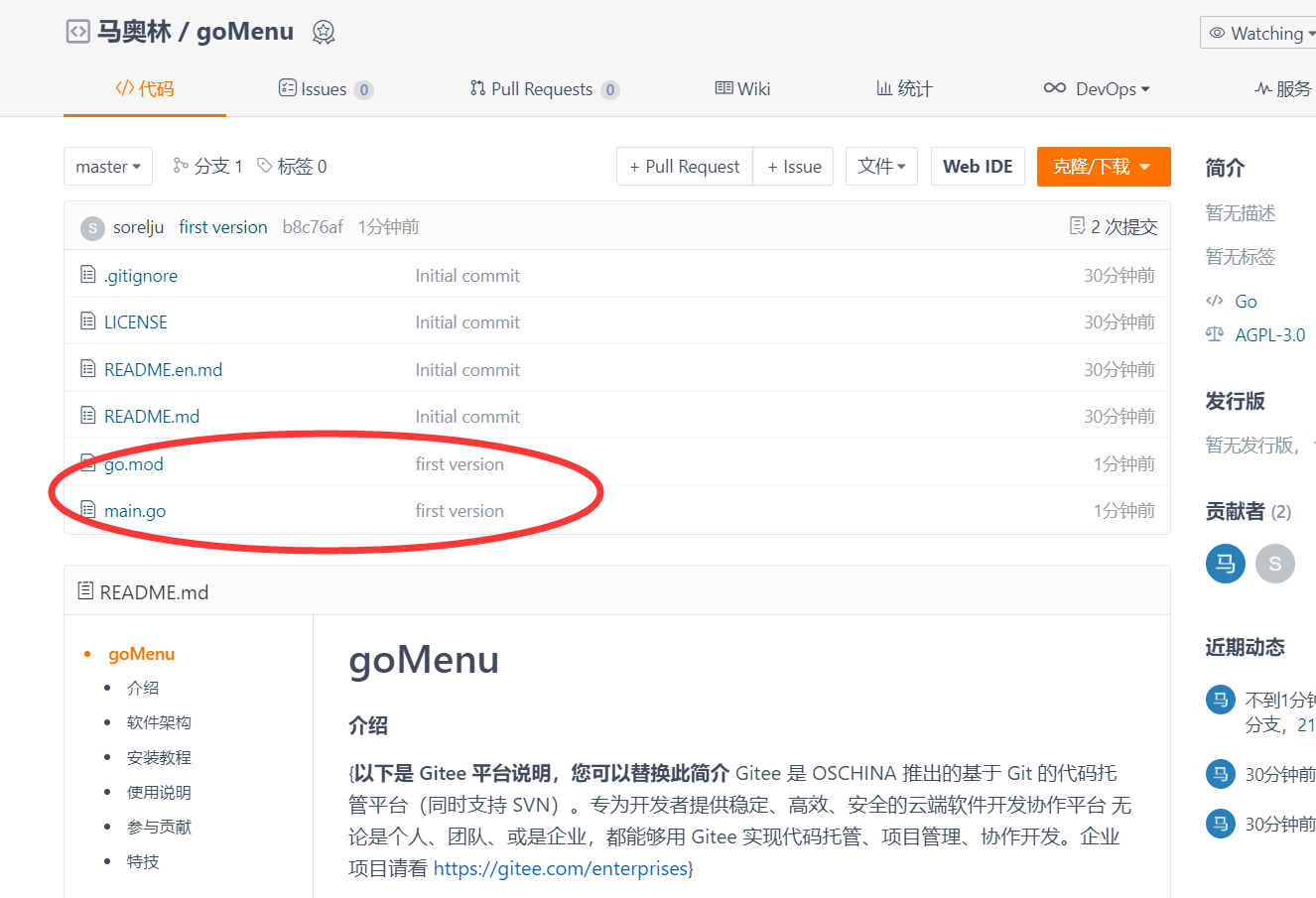Jump to goMenu in README outline
The image size is (1316, 898).
tap(142, 654)
